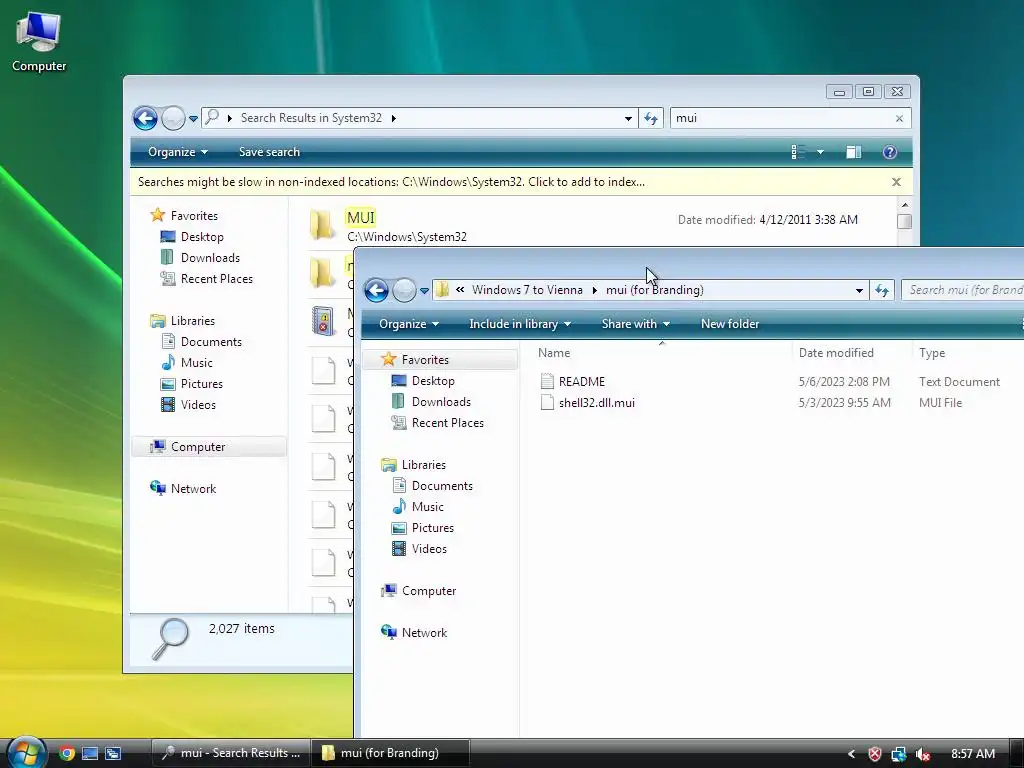Open Recent Places in Search Results sidebar
1024x768 pixels.
[216, 278]
